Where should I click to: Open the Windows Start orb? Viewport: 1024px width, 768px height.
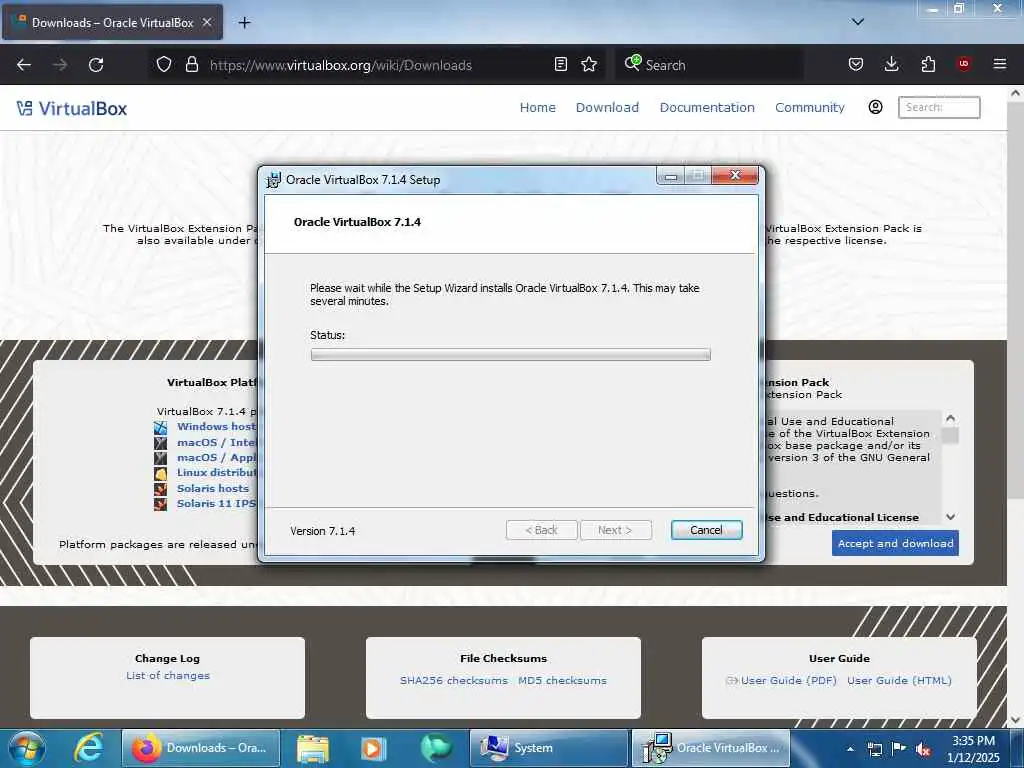pos(27,748)
